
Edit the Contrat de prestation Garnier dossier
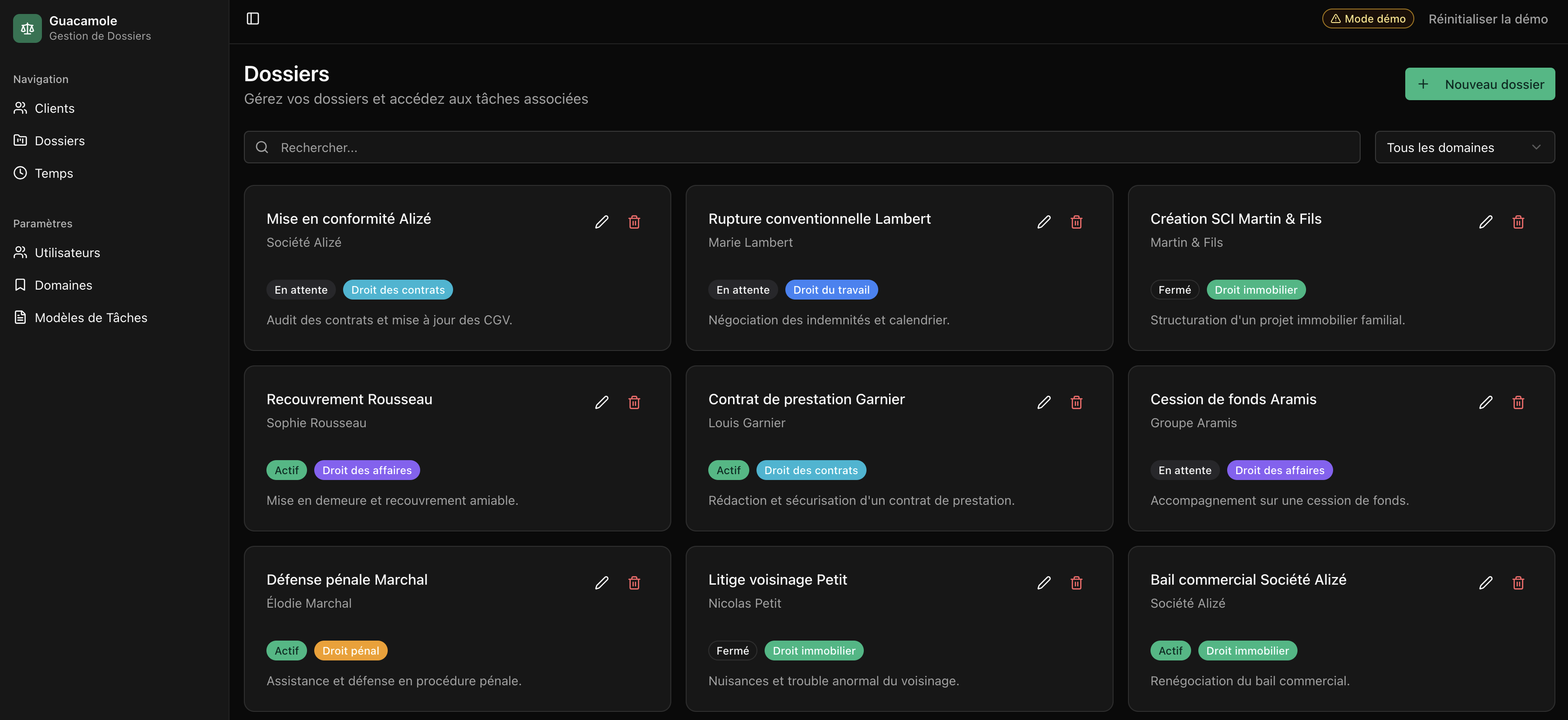(1043, 402)
